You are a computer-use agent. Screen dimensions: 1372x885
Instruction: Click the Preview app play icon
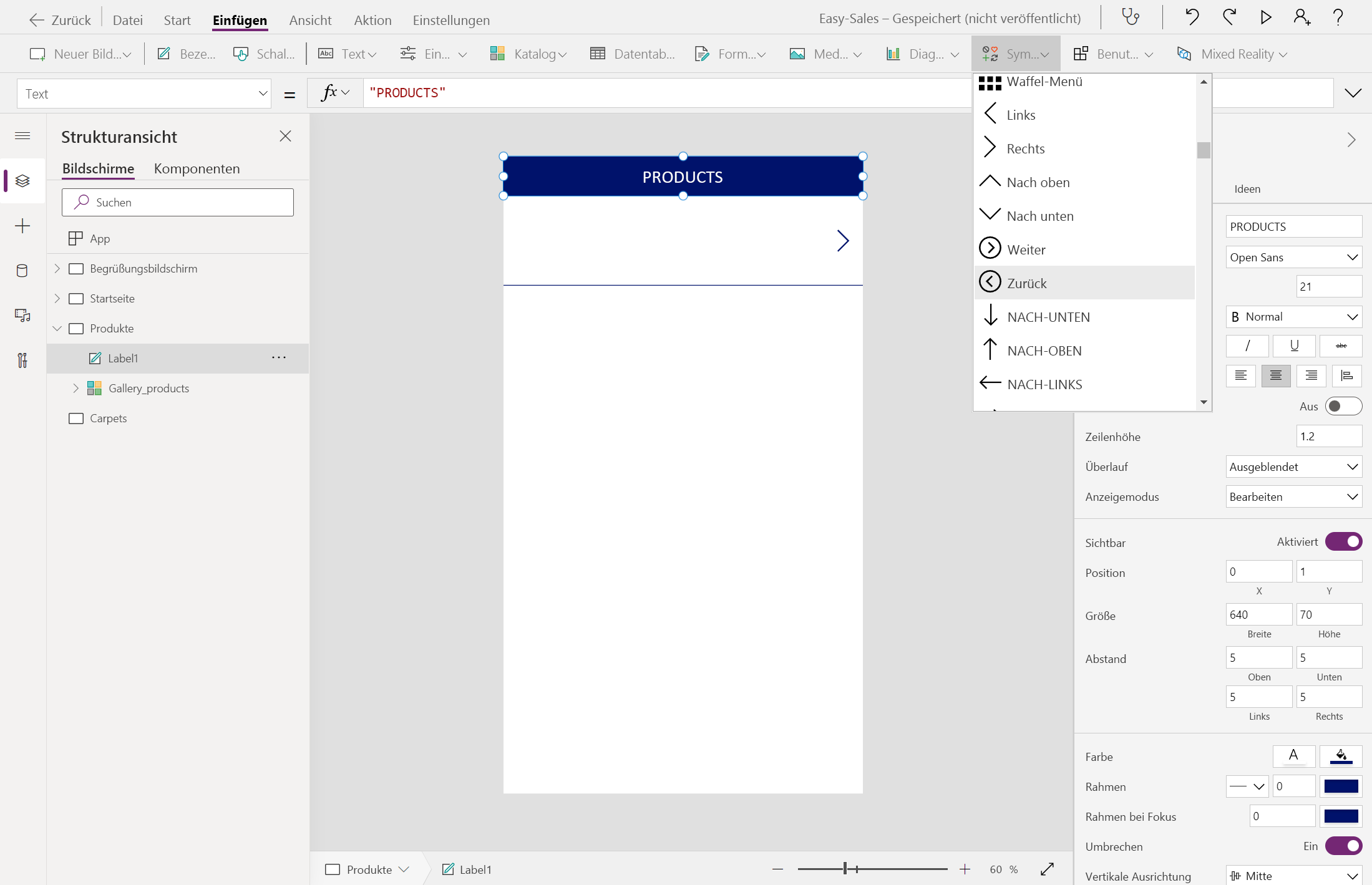[1265, 17]
